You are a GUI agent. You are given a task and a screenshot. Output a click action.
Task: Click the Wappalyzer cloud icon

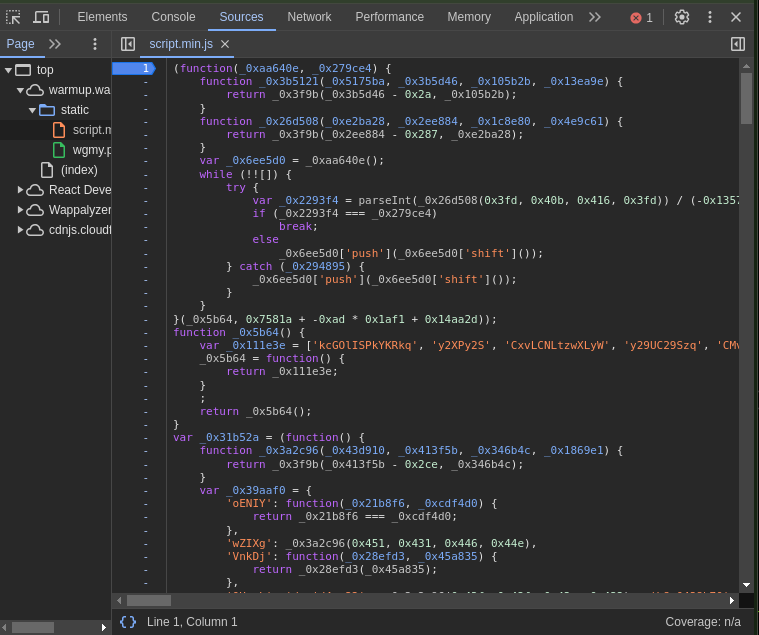(x=35, y=210)
